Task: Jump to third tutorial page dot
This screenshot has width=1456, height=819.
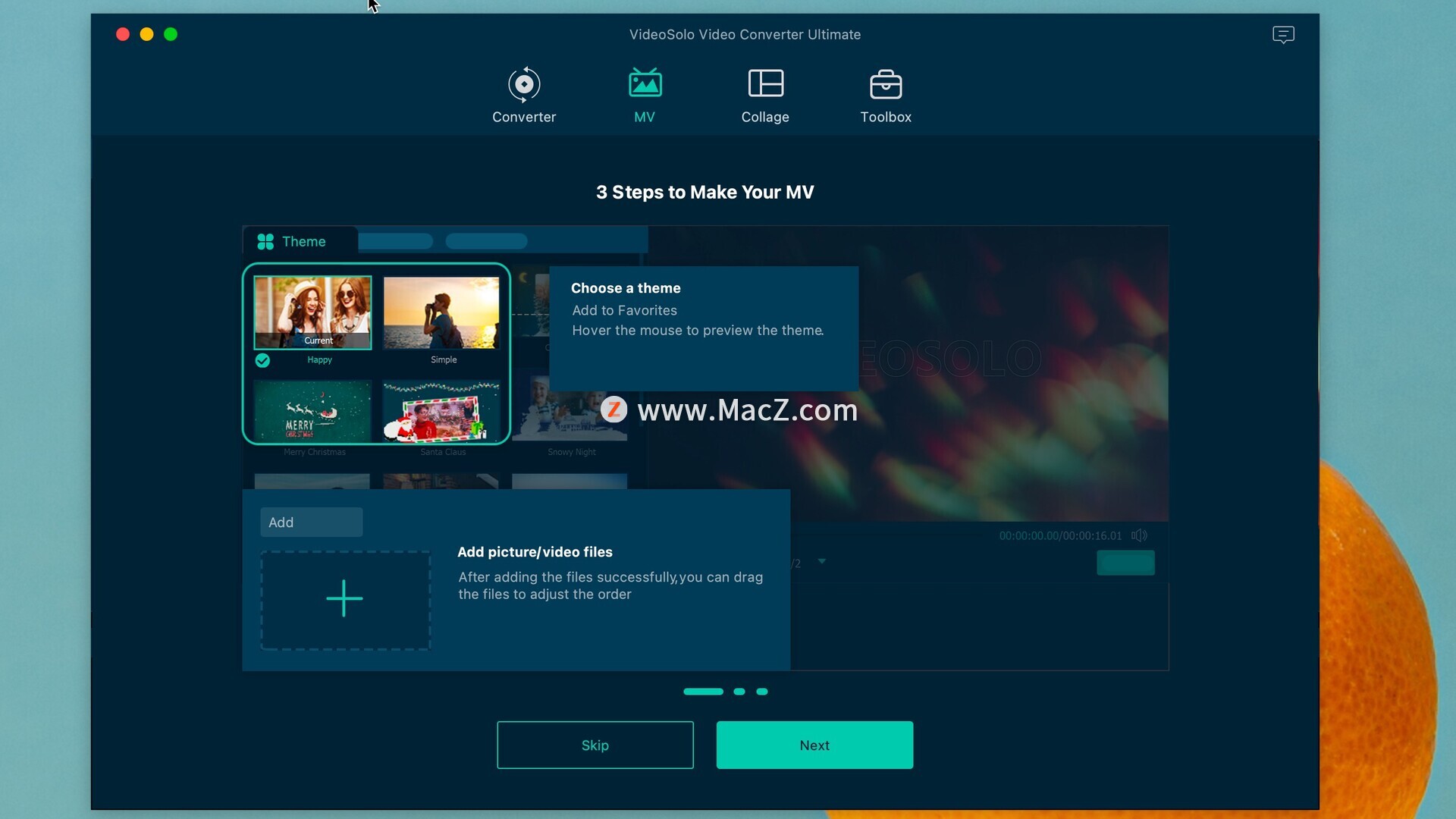Action: pos(762,692)
